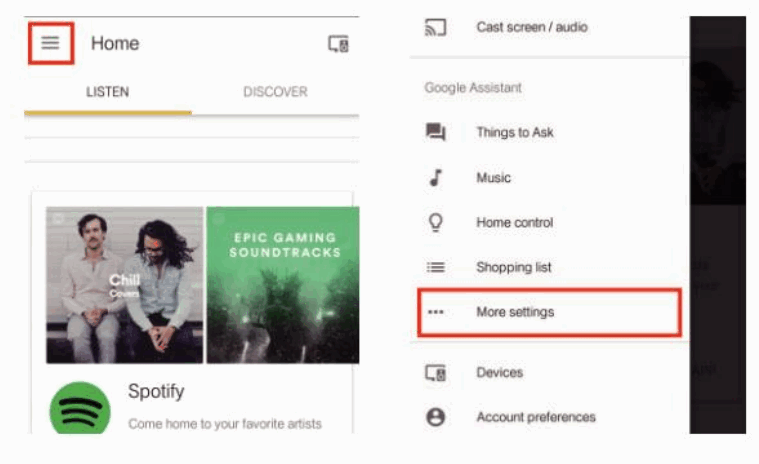
Task: Open More settings menu entry
Action: tap(515, 312)
